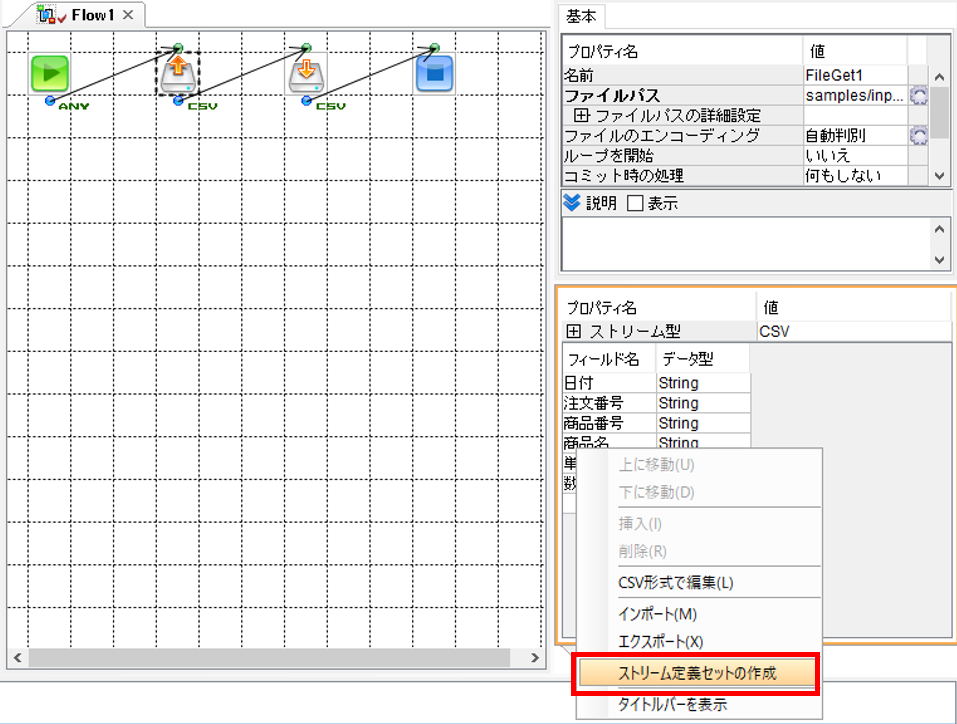Click the properties list scroll down arrow
Viewport: 957px width, 724px height.
(x=939, y=176)
